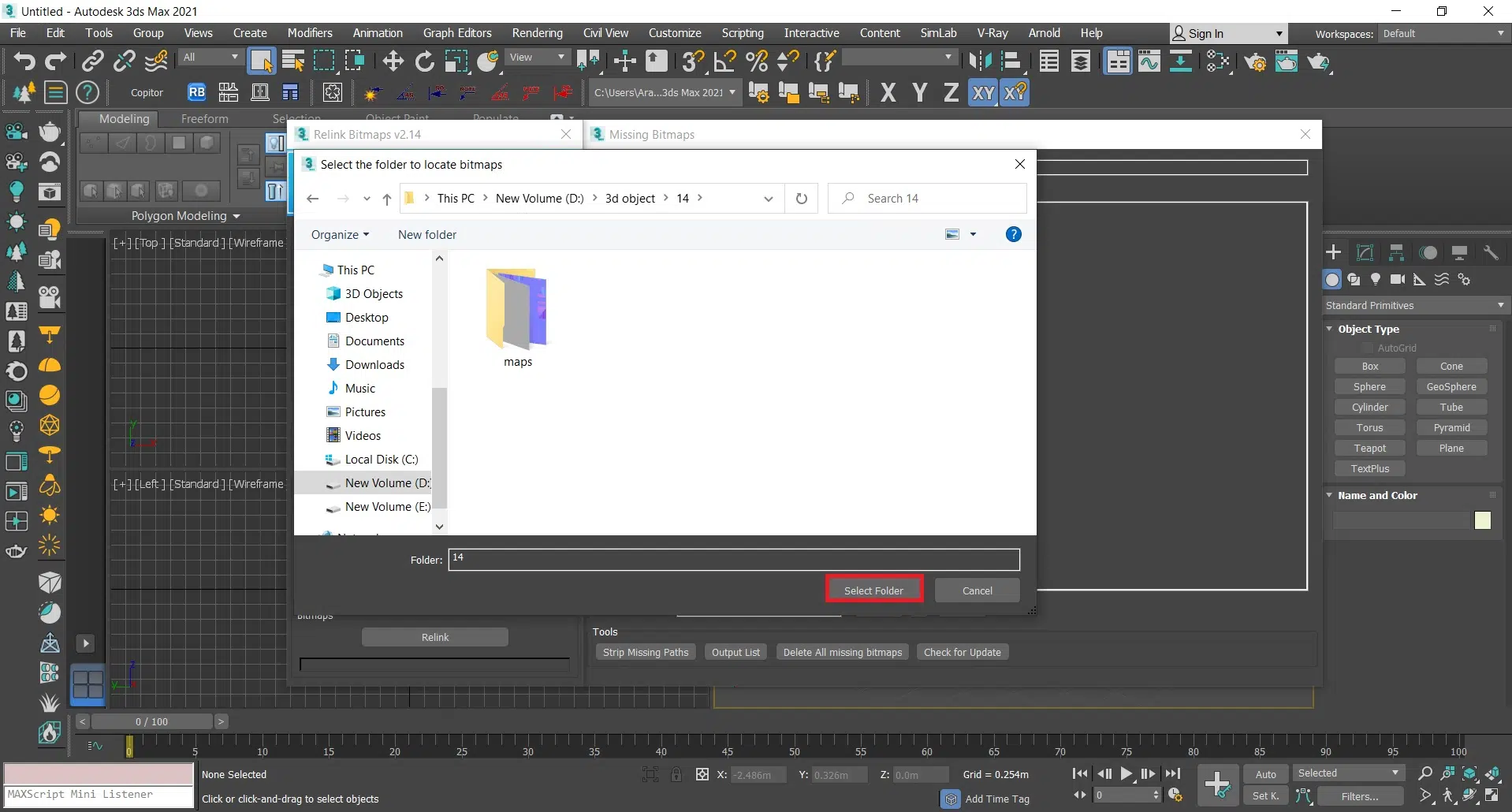
Task: Collapse the Object Type rollout
Action: tap(1369, 329)
